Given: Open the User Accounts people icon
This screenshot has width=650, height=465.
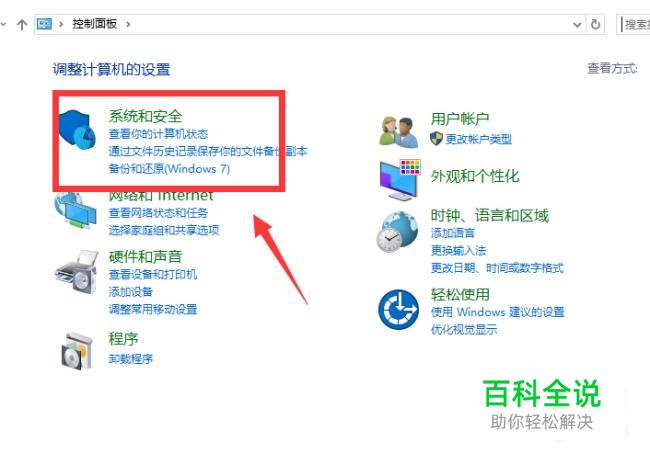Looking at the screenshot, I should point(399,132).
